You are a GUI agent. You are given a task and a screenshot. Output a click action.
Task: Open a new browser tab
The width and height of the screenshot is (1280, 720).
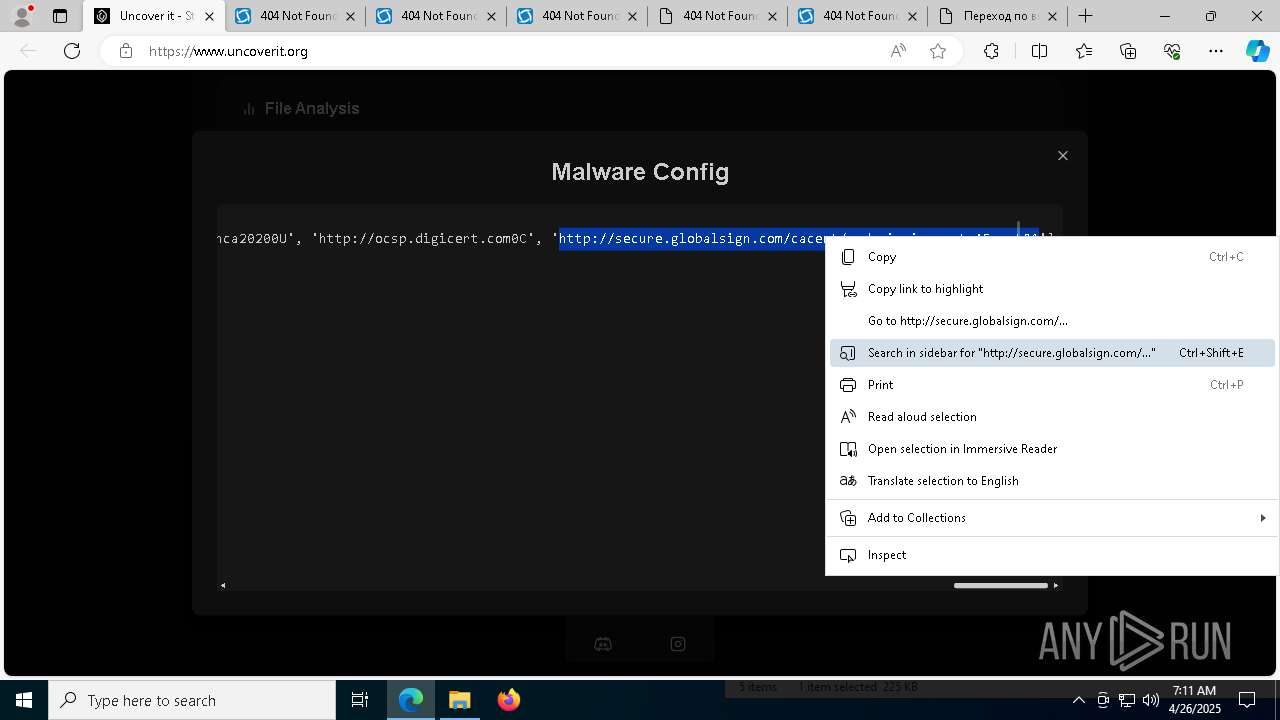point(1085,16)
